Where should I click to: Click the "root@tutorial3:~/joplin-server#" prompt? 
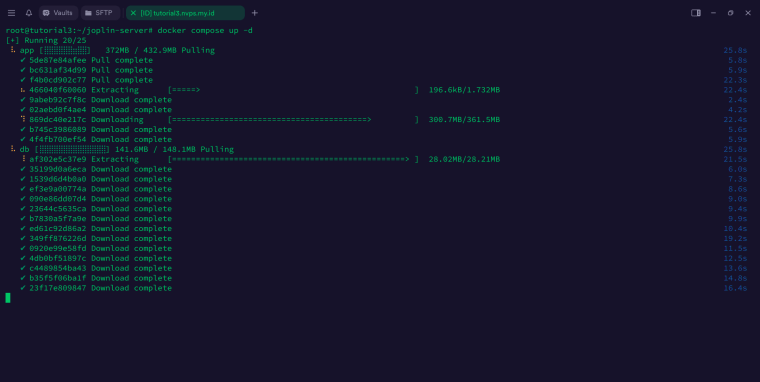coord(79,31)
